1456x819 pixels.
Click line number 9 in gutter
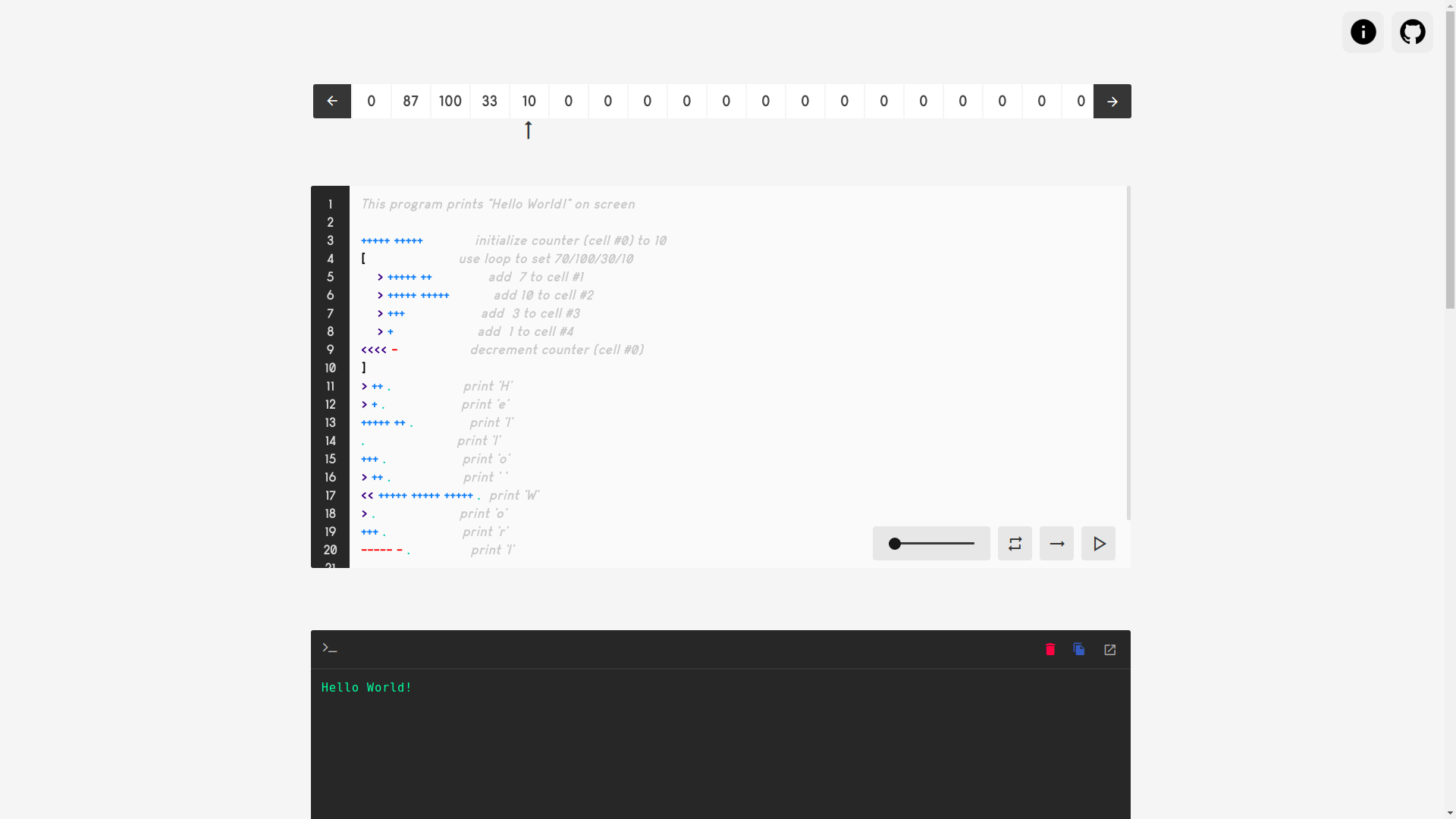pyautogui.click(x=330, y=350)
